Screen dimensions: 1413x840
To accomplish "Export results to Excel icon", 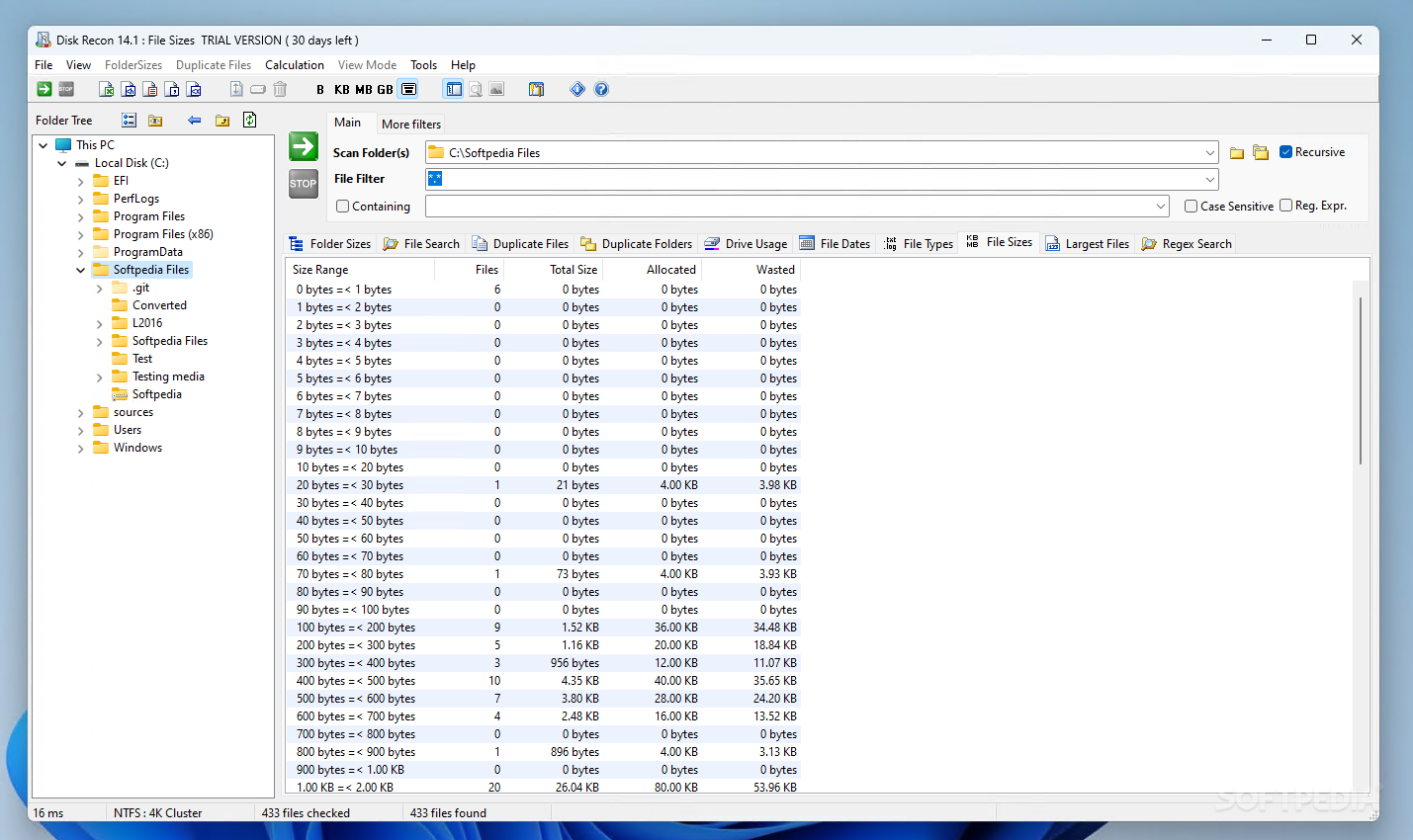I will click(x=107, y=89).
